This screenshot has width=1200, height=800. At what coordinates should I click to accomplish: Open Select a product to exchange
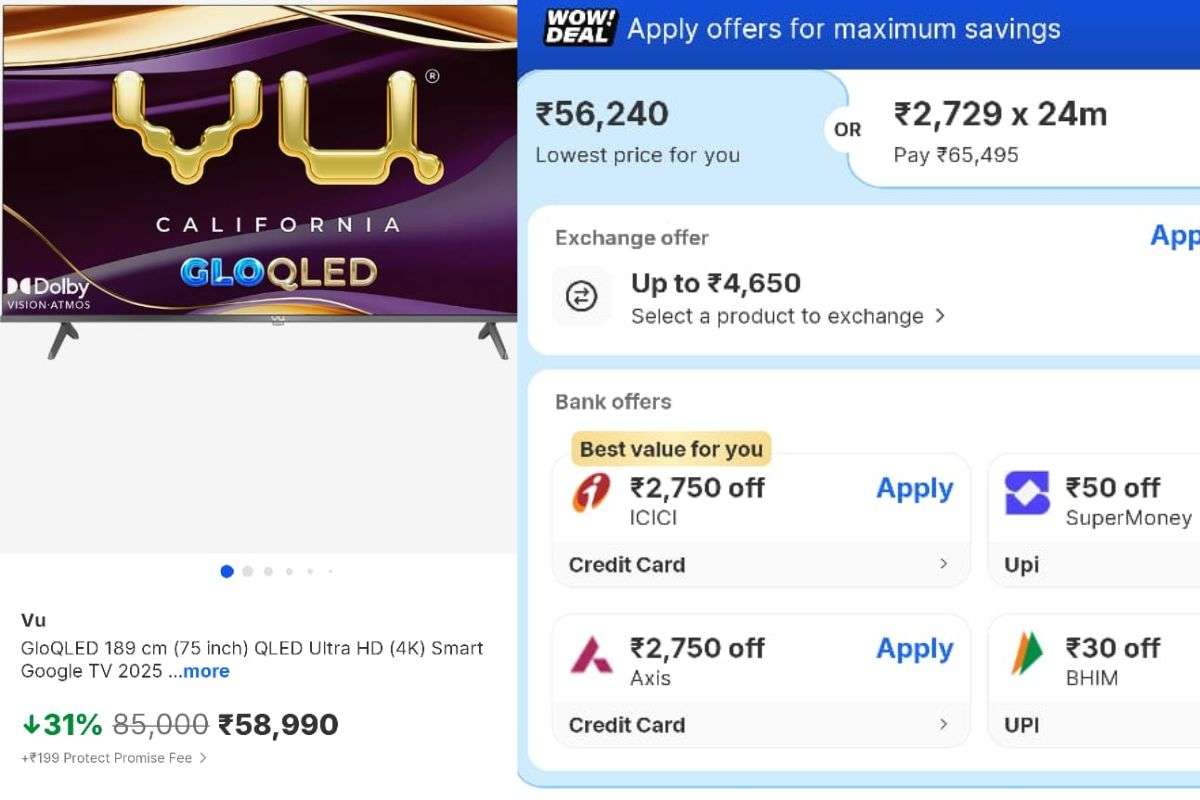(x=787, y=317)
